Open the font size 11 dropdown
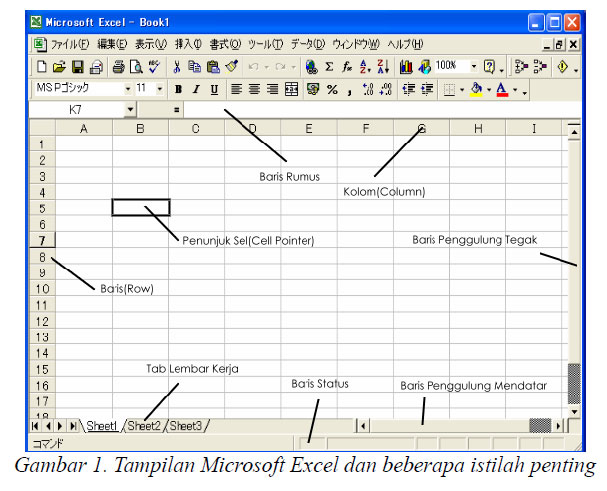607x491 pixels. point(159,89)
